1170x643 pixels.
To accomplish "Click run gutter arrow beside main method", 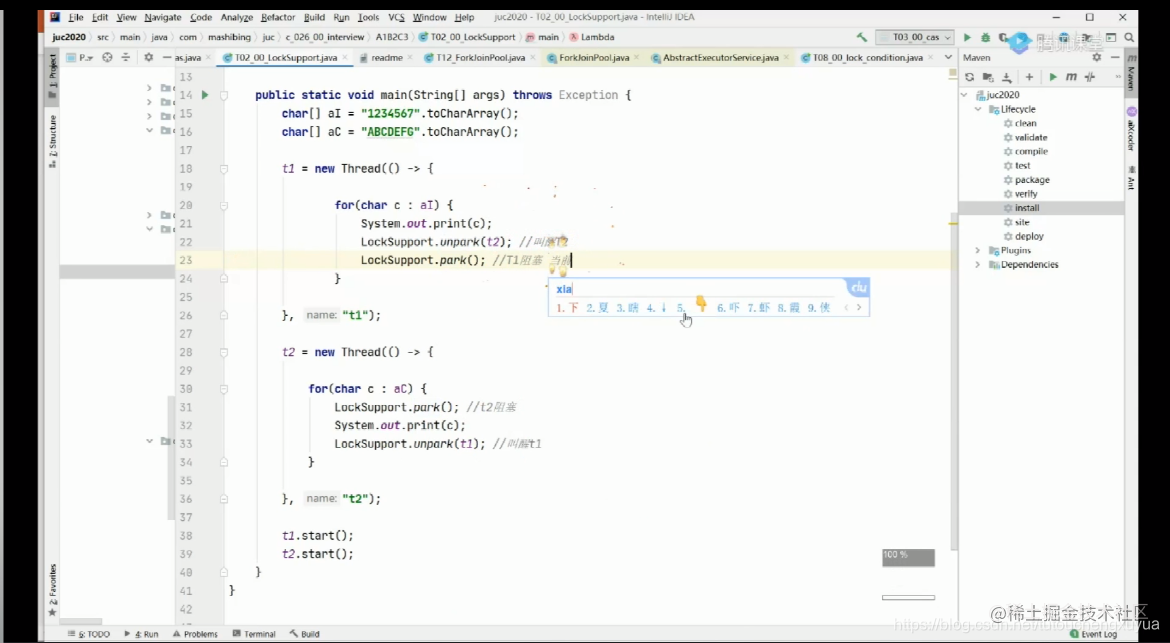I will (204, 95).
